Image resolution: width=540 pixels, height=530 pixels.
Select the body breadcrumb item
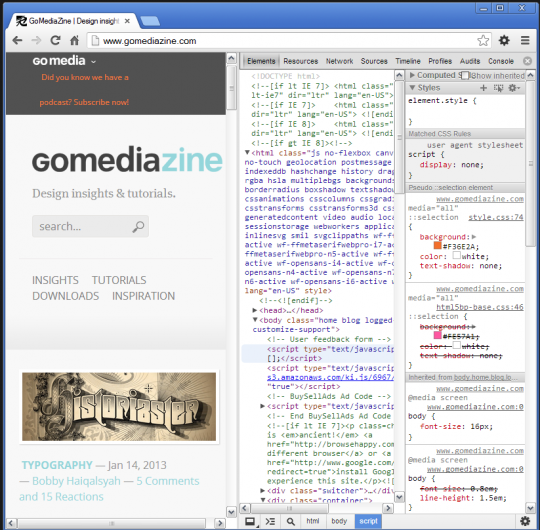click(339, 521)
